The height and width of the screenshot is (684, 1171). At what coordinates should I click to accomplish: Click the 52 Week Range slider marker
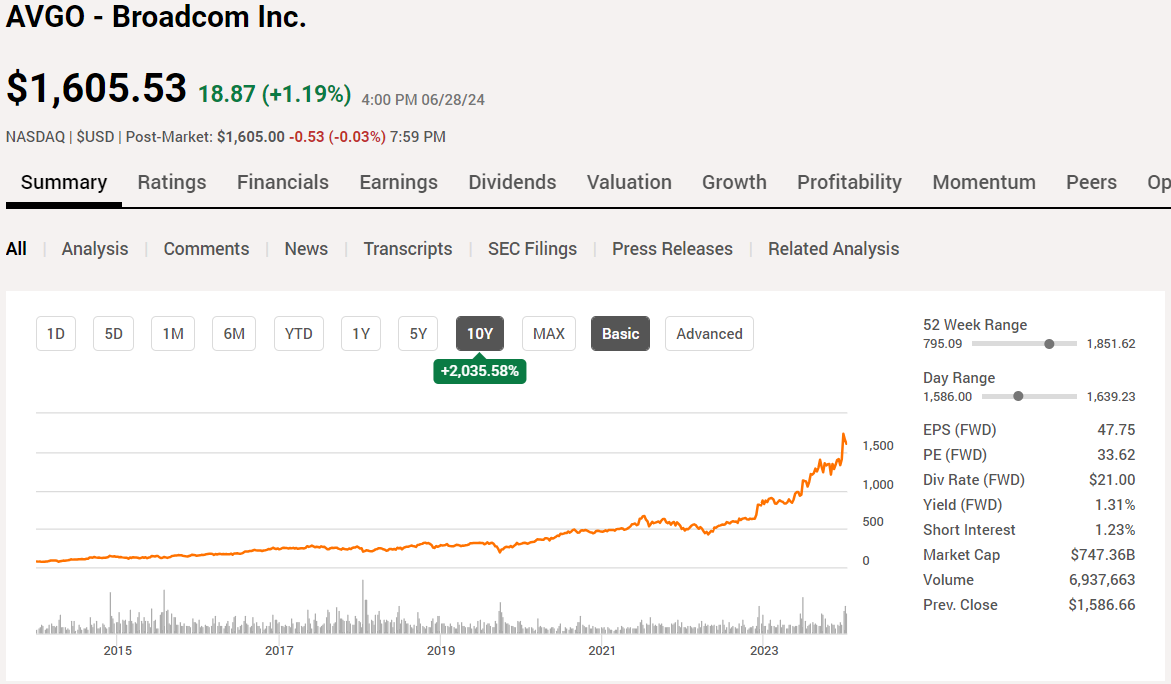[x=1049, y=344]
